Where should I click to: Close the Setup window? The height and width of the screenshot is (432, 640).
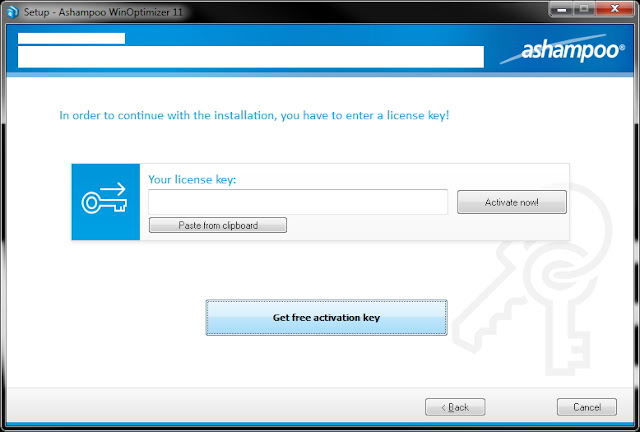tap(614, 9)
